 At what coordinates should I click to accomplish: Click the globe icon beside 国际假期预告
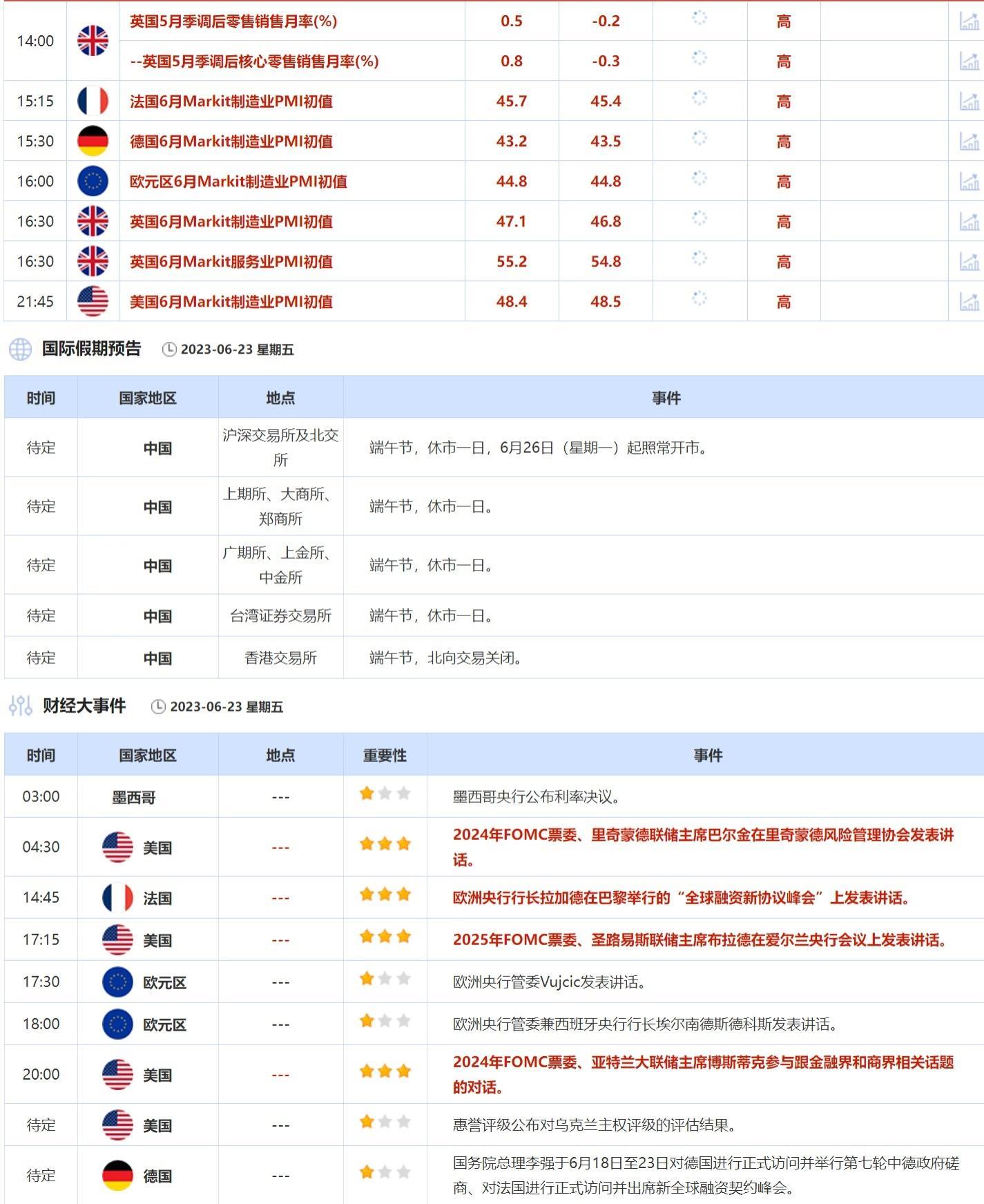pos(20,350)
